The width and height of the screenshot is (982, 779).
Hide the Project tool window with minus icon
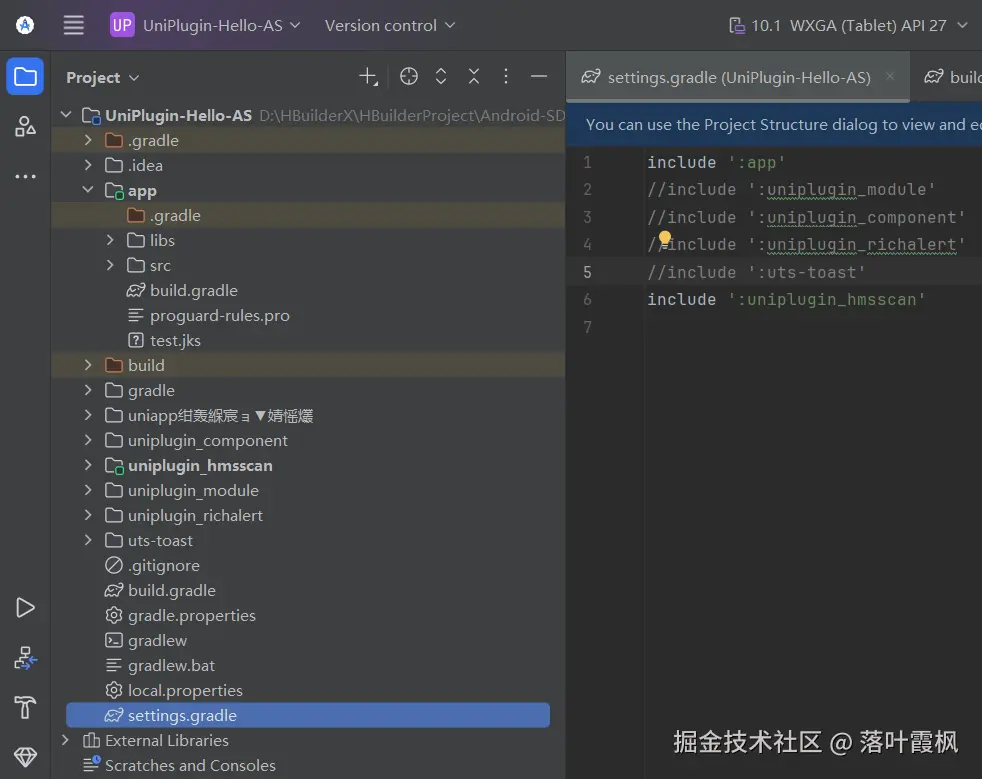pyautogui.click(x=539, y=76)
